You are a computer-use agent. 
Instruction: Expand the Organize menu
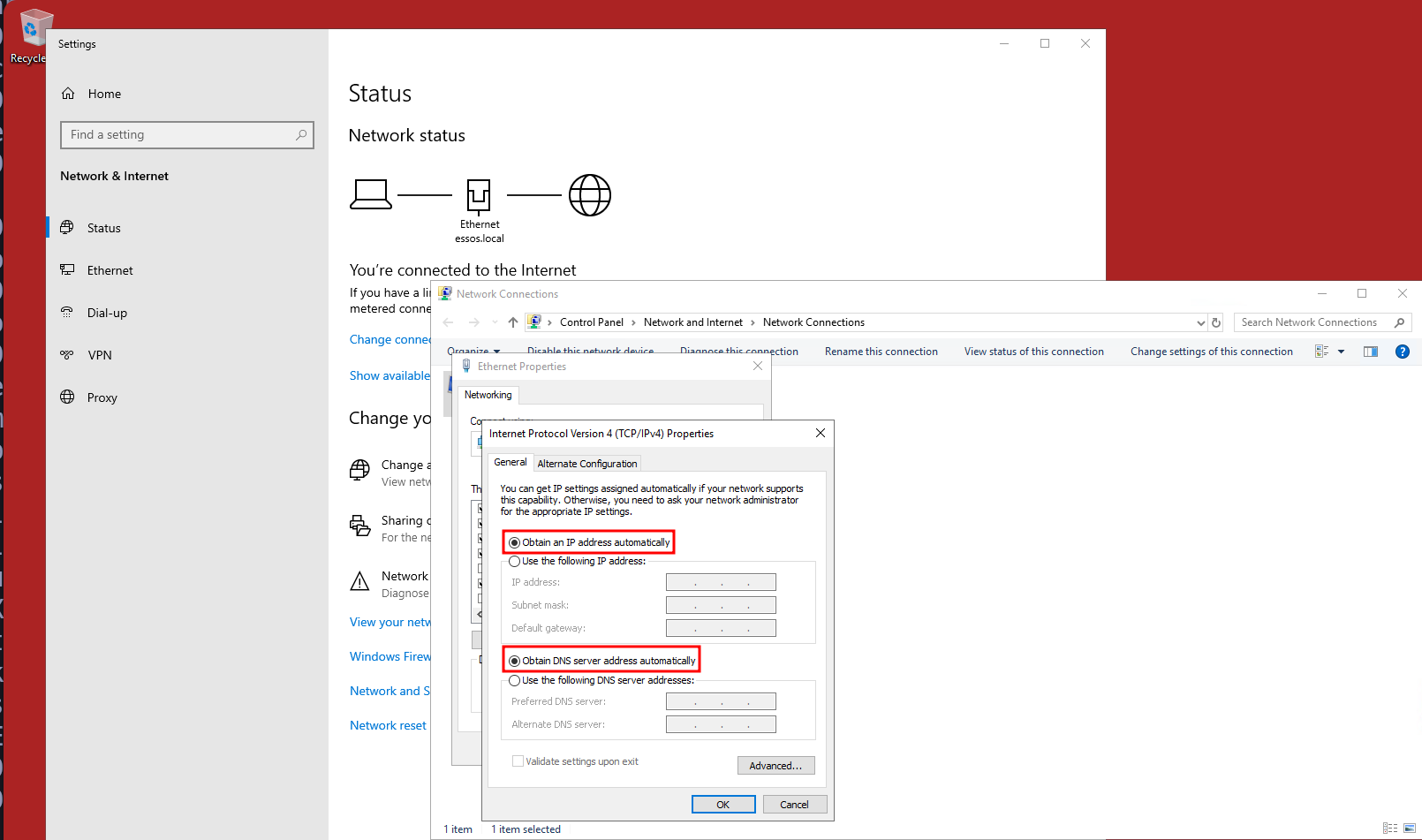click(x=473, y=352)
